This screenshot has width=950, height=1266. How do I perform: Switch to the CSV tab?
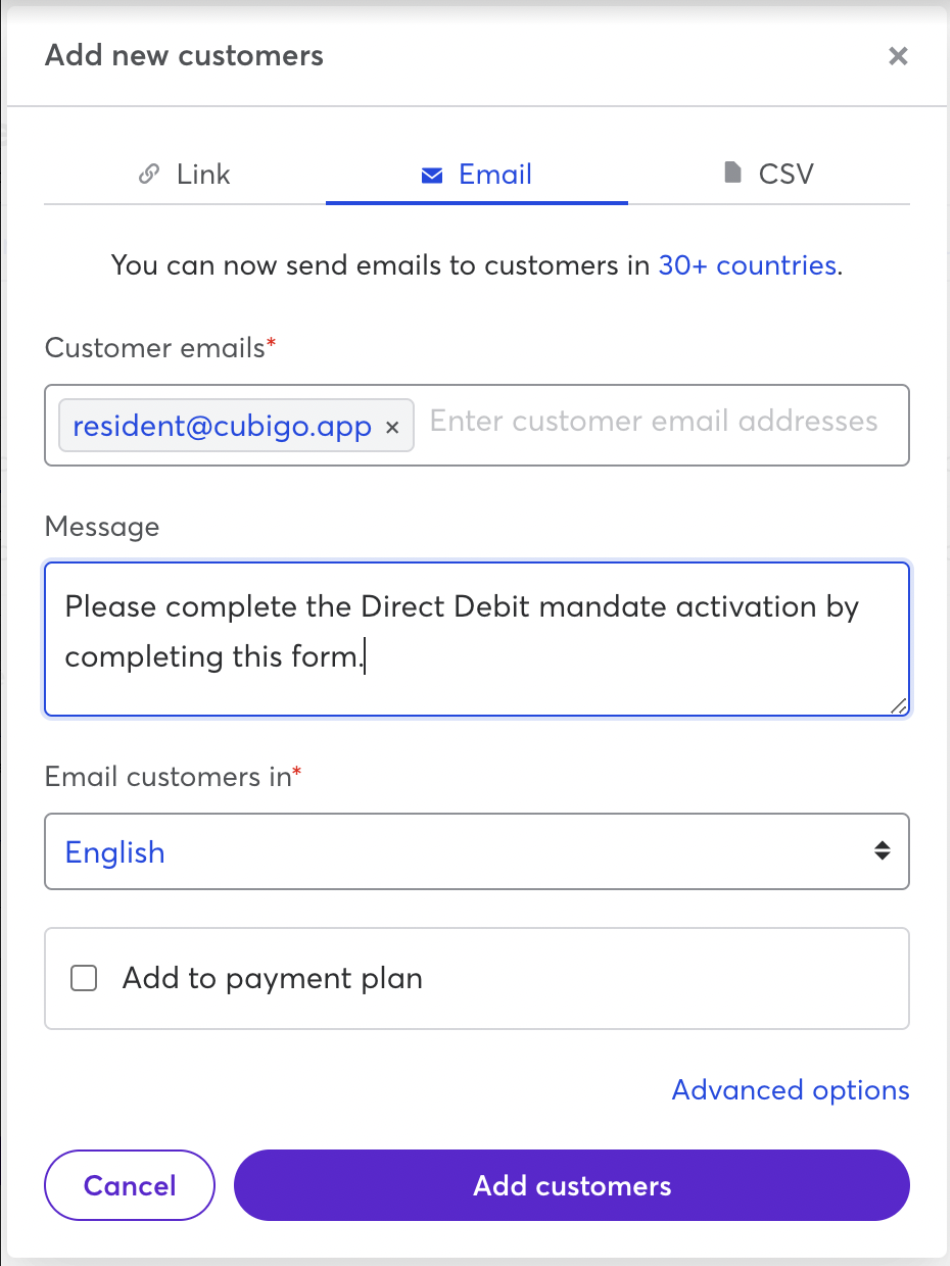click(768, 174)
